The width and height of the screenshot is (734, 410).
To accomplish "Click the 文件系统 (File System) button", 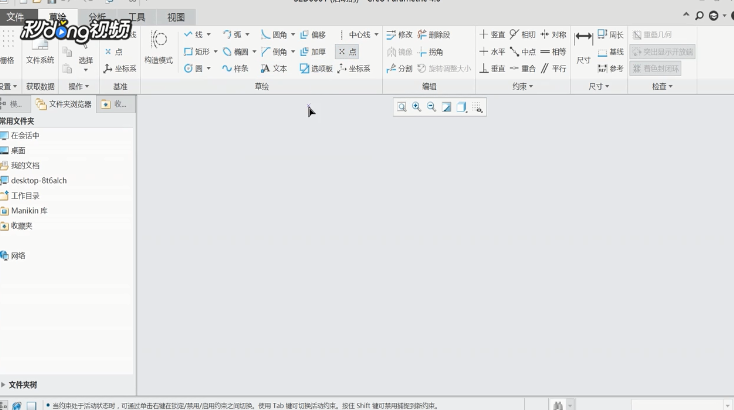I will pyautogui.click(x=40, y=49).
